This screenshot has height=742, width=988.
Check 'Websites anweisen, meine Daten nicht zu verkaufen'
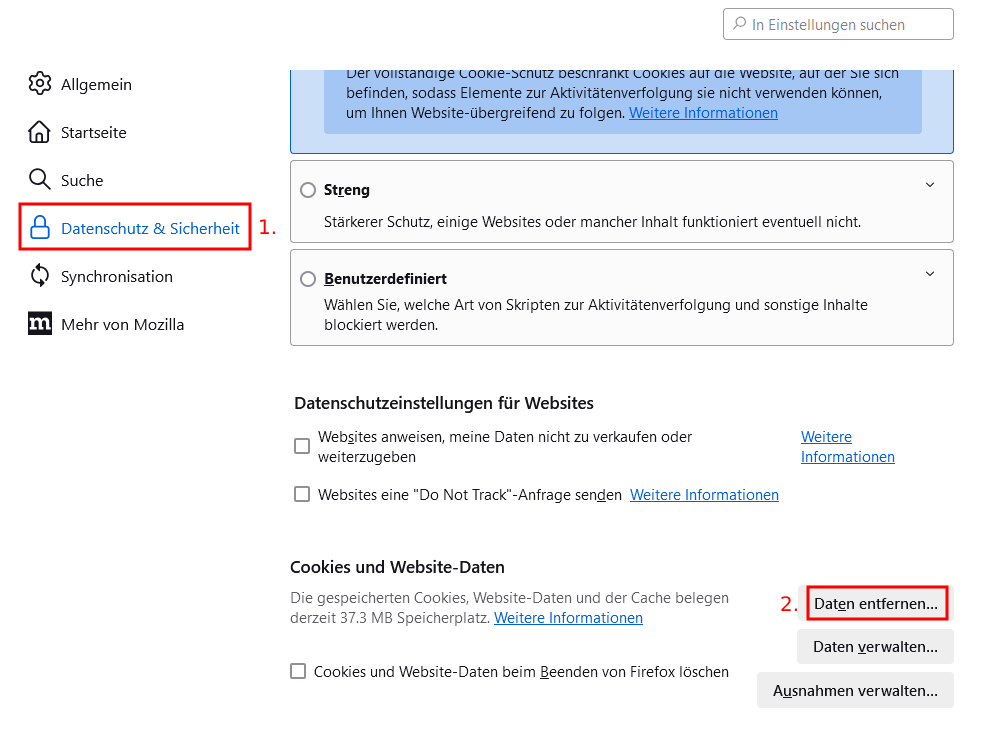tap(302, 446)
